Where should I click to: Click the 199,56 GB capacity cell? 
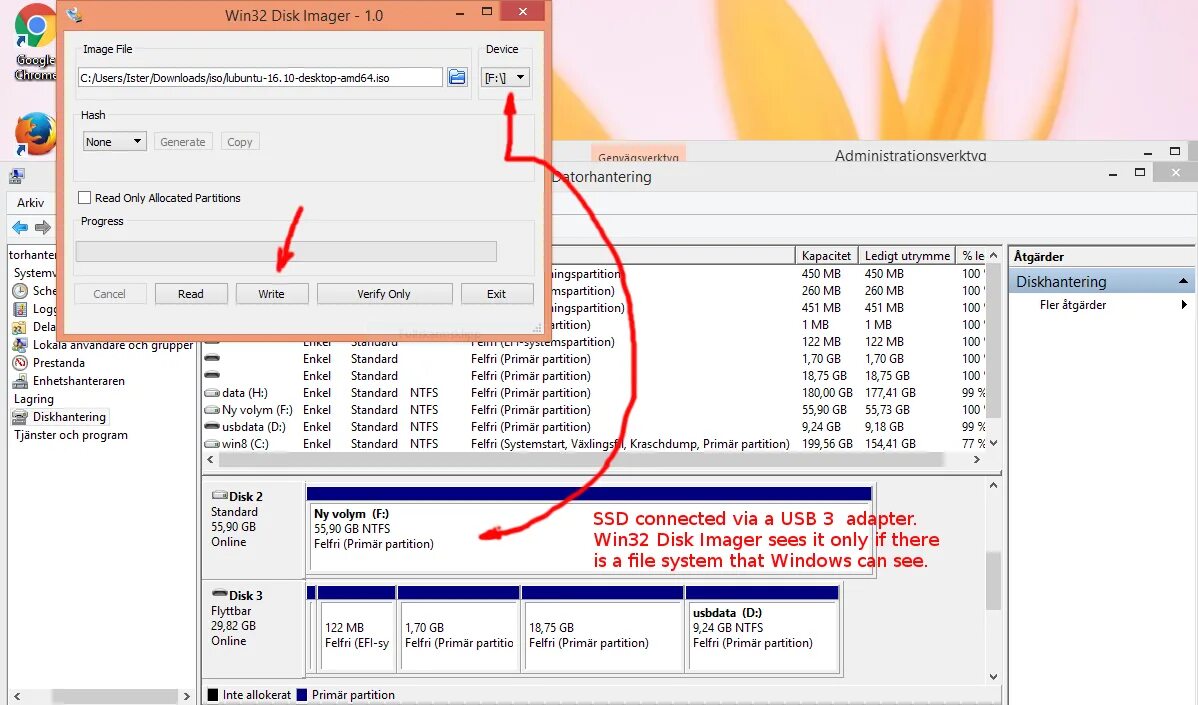(x=827, y=444)
